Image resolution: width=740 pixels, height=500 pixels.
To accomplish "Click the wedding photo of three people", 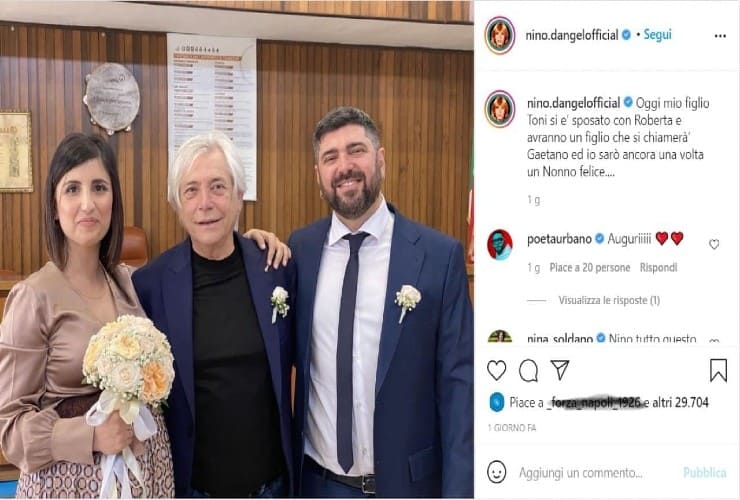I will point(236,250).
